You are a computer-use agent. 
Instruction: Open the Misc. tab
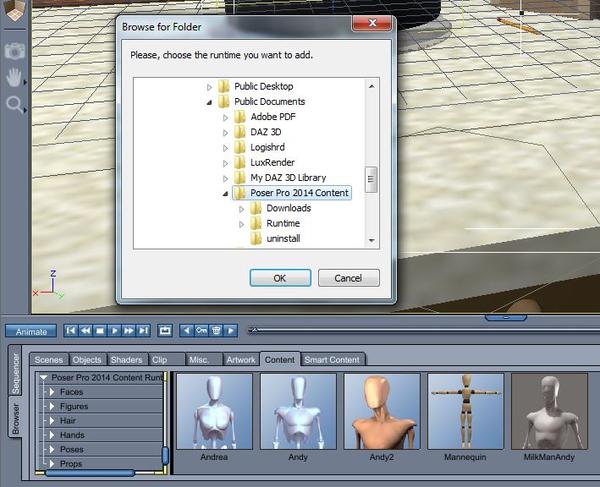[x=203, y=360]
